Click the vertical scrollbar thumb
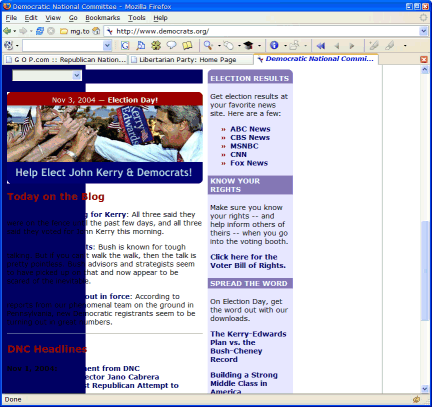The width and height of the screenshot is (432, 407). pyautogui.click(x=425, y=271)
